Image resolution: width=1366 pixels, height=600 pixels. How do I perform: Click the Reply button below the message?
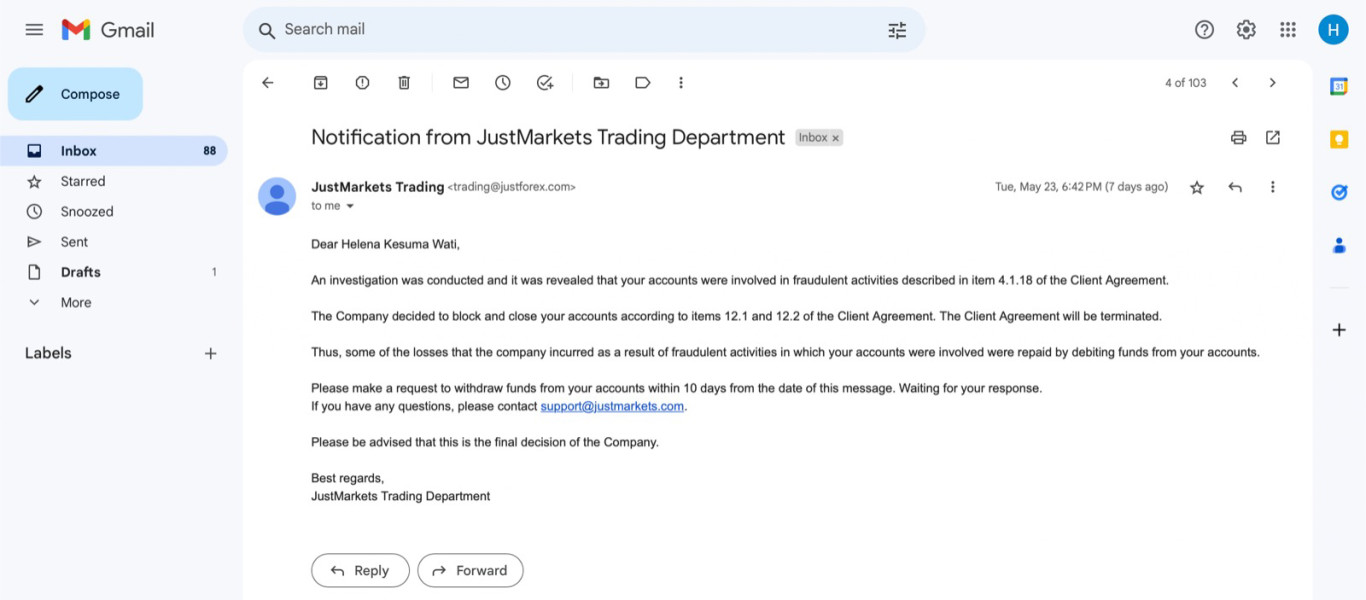pos(360,570)
